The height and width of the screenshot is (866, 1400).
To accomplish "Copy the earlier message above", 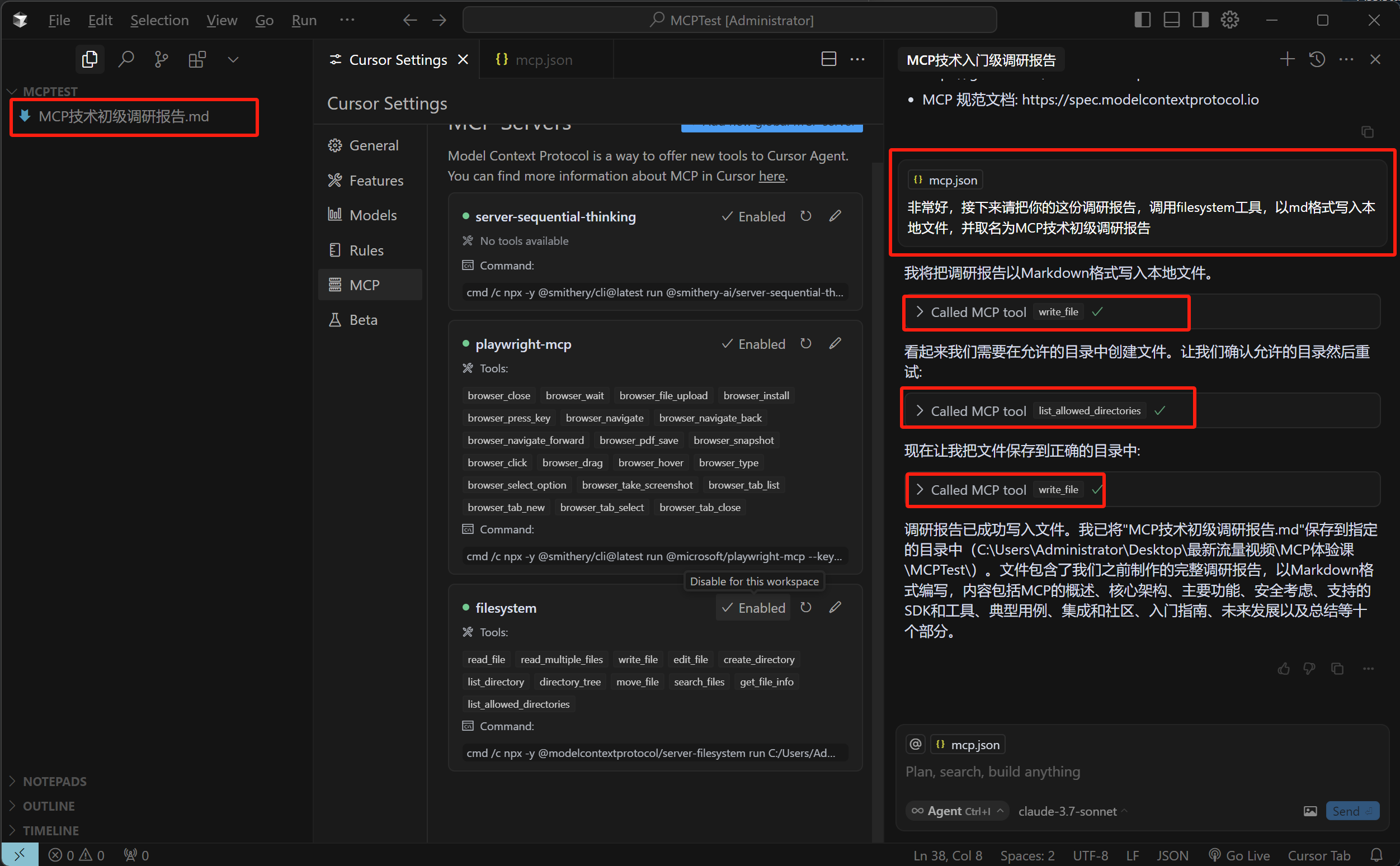I will coord(1368,132).
